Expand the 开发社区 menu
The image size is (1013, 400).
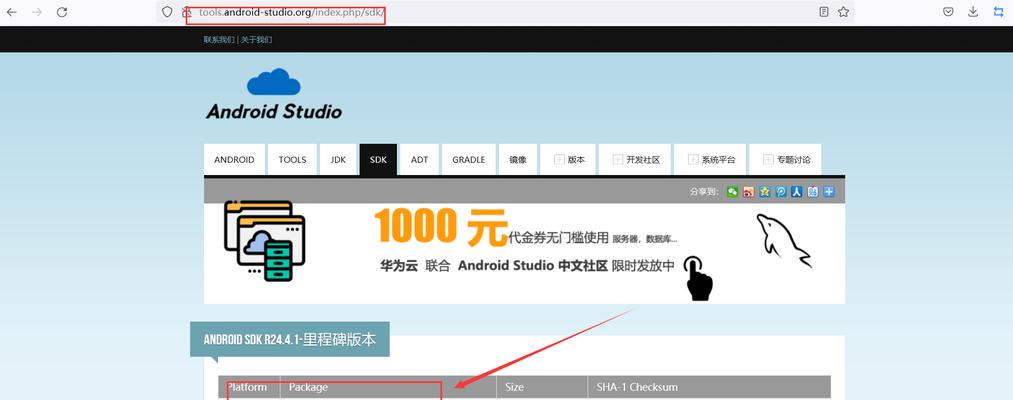pyautogui.click(x=636, y=160)
